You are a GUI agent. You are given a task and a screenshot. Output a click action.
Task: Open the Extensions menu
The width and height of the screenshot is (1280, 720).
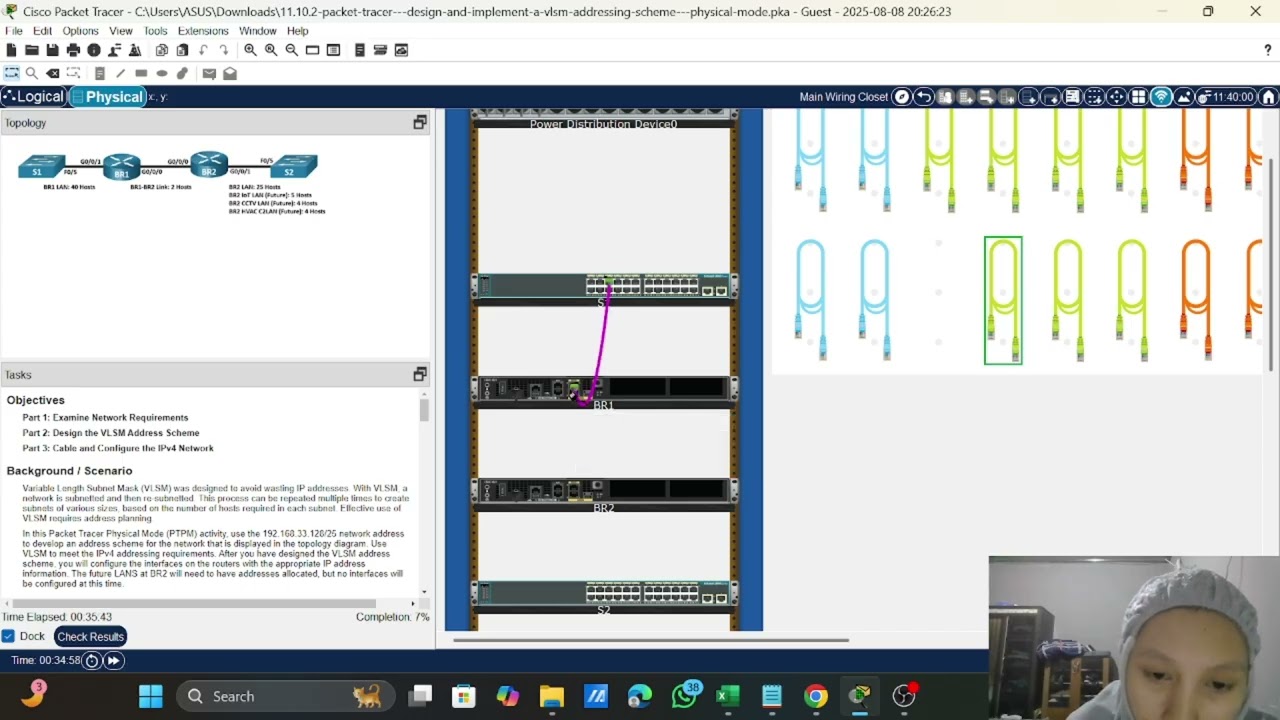(203, 31)
